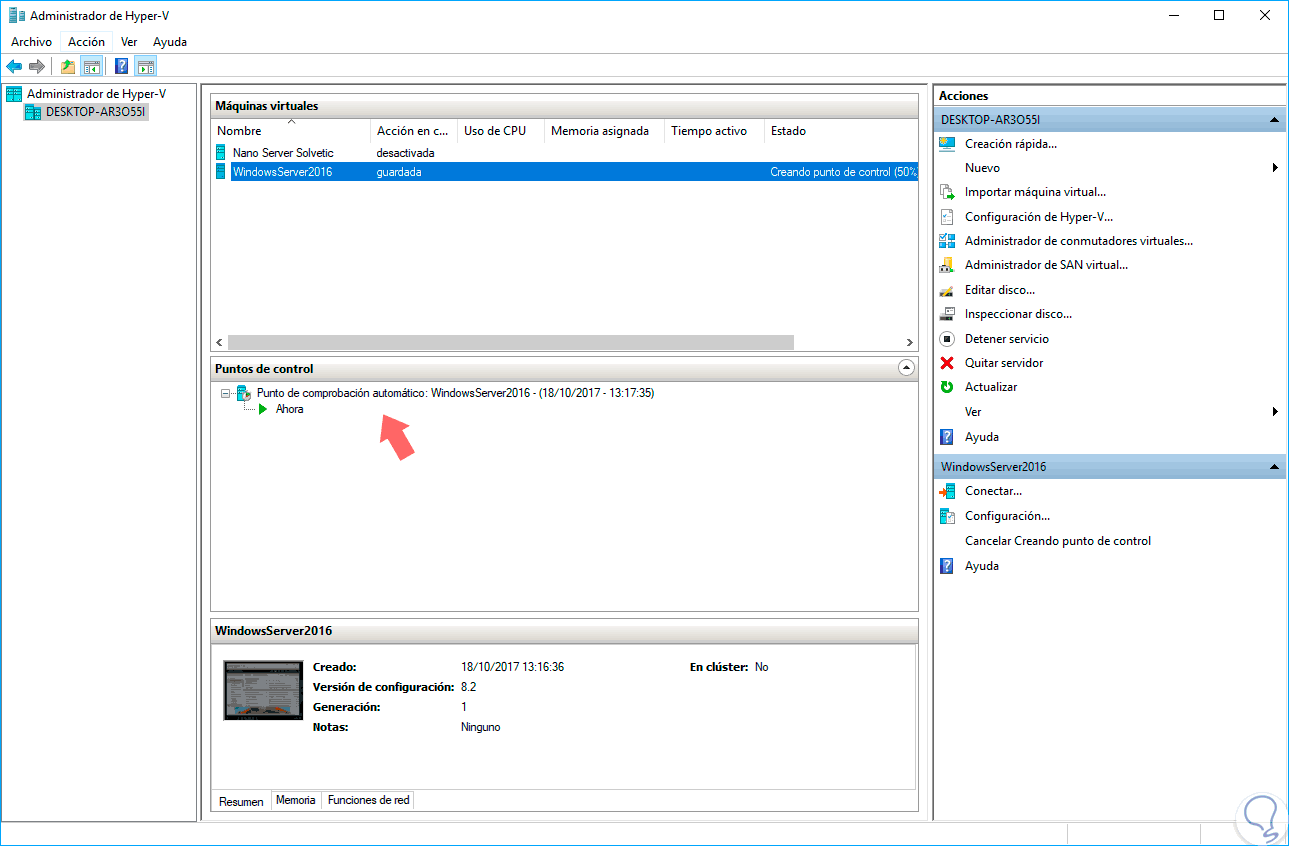Click the created date 18/10/2017 13:16:36
This screenshot has width=1289, height=846.
(512, 667)
